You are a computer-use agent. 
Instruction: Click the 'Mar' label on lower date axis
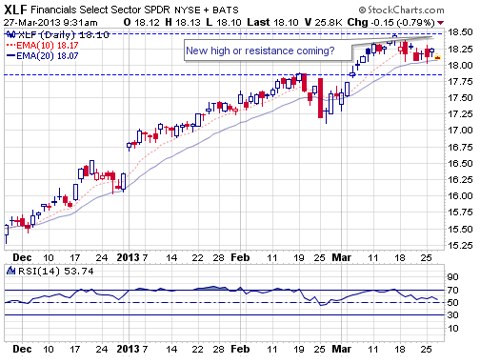point(342,349)
